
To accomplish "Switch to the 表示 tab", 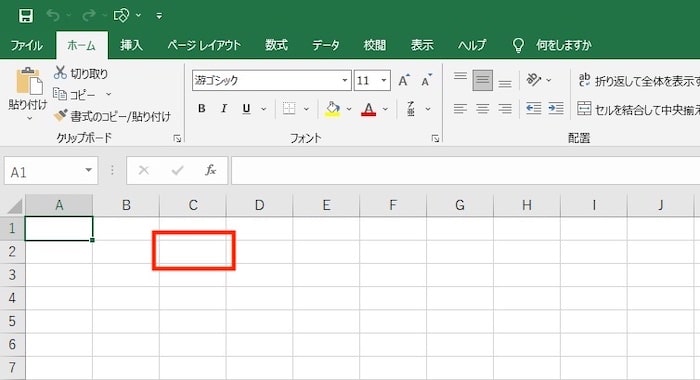I will pyautogui.click(x=422, y=45).
